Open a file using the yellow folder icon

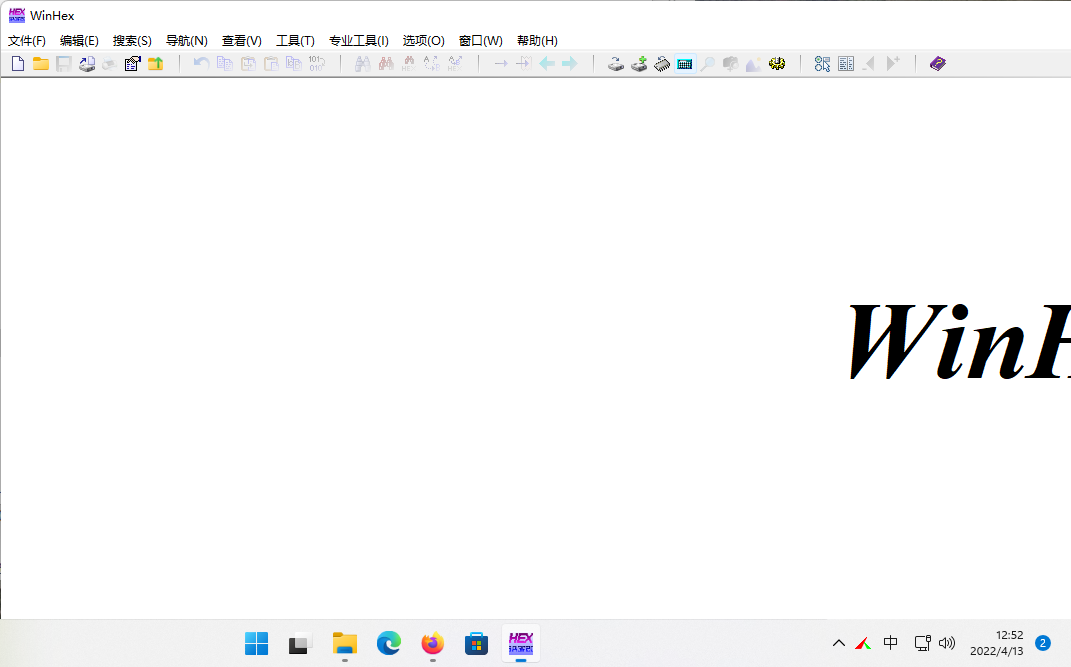41,64
